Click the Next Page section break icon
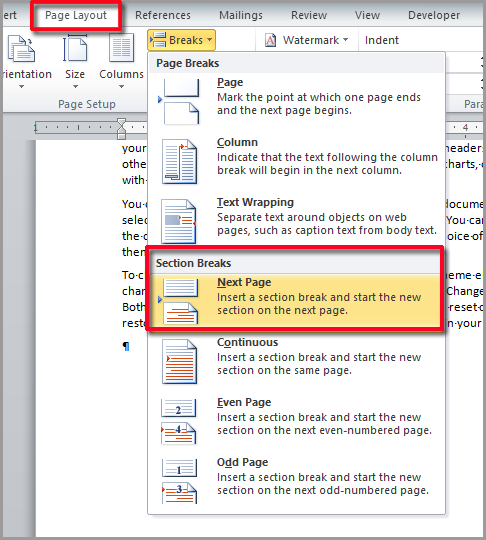Screen dimensions: 486x540 pos(179,301)
